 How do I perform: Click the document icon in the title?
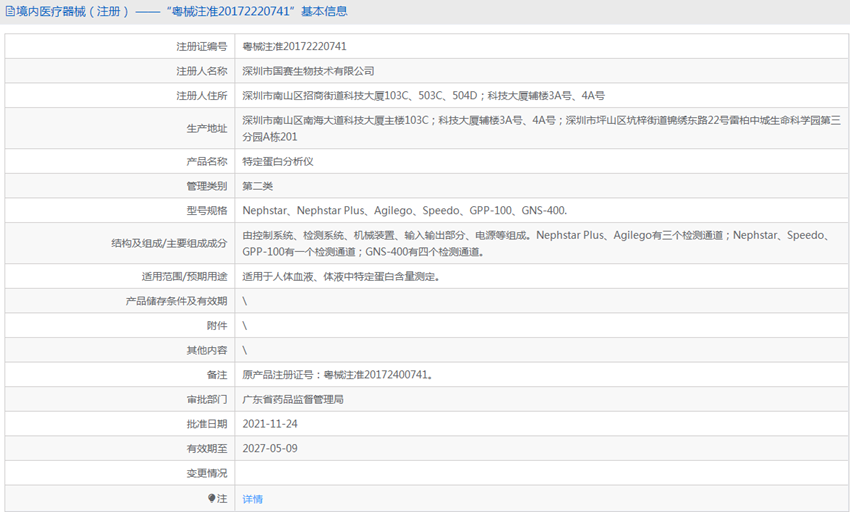point(10,11)
